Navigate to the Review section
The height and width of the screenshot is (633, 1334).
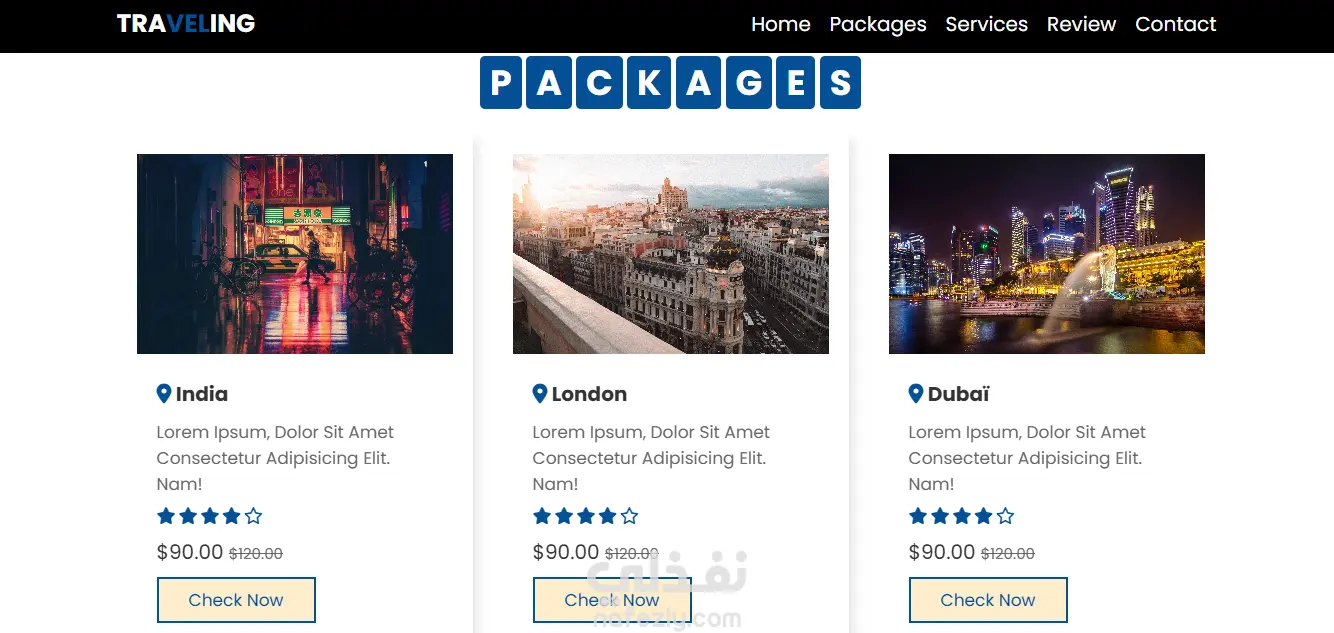click(1081, 25)
